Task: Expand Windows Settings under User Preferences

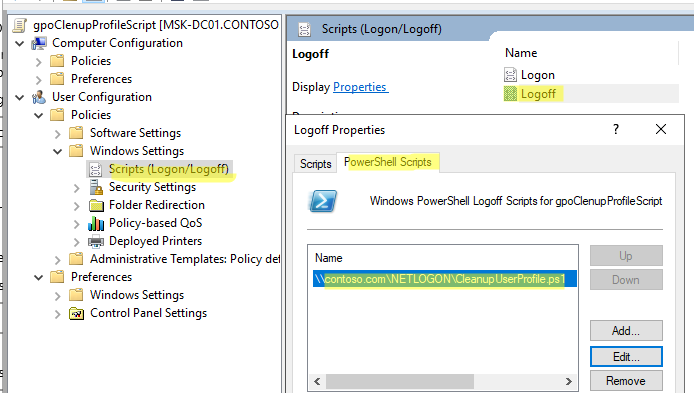Action: point(58,296)
